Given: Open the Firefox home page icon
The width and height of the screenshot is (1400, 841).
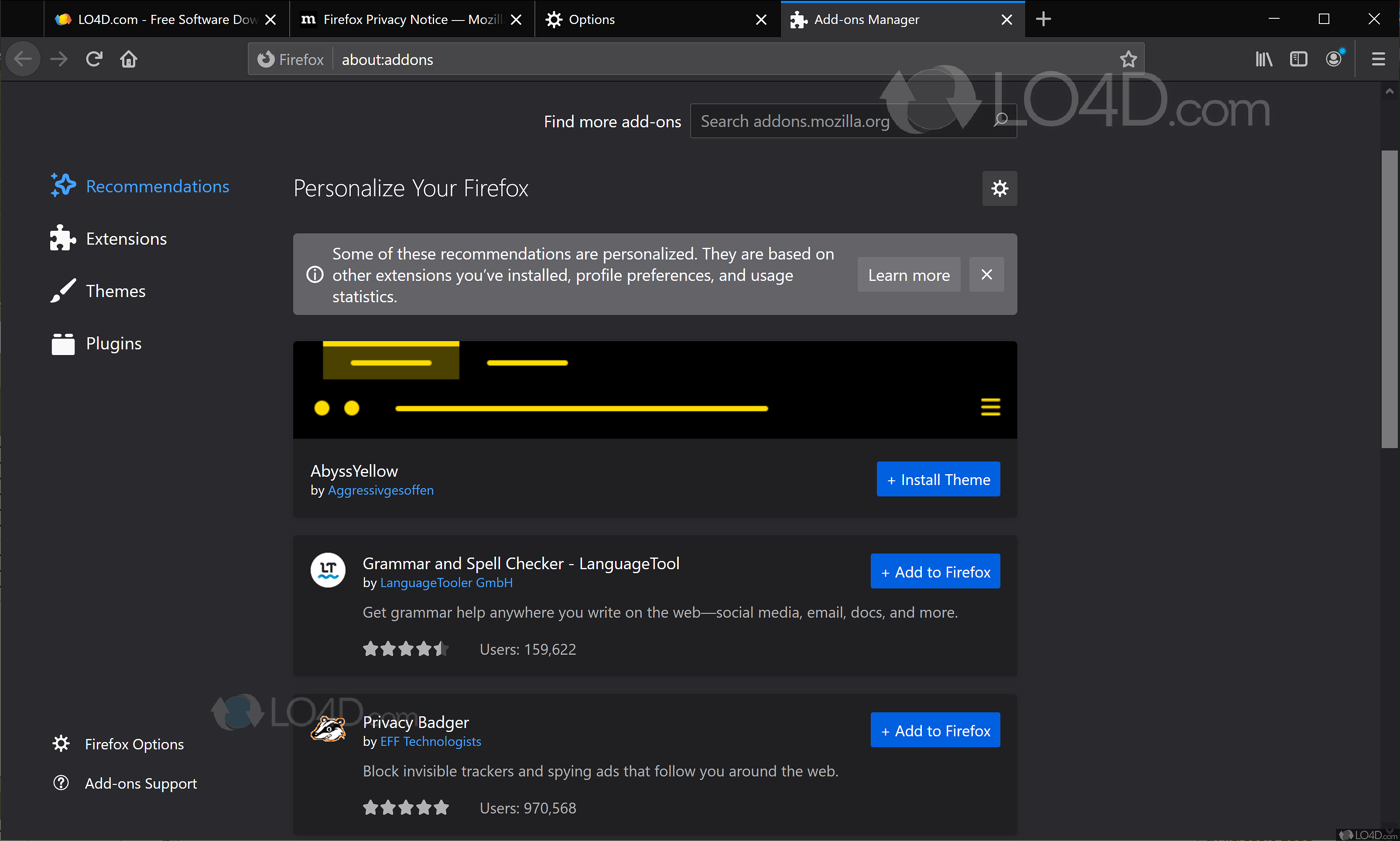Looking at the screenshot, I should (129, 59).
